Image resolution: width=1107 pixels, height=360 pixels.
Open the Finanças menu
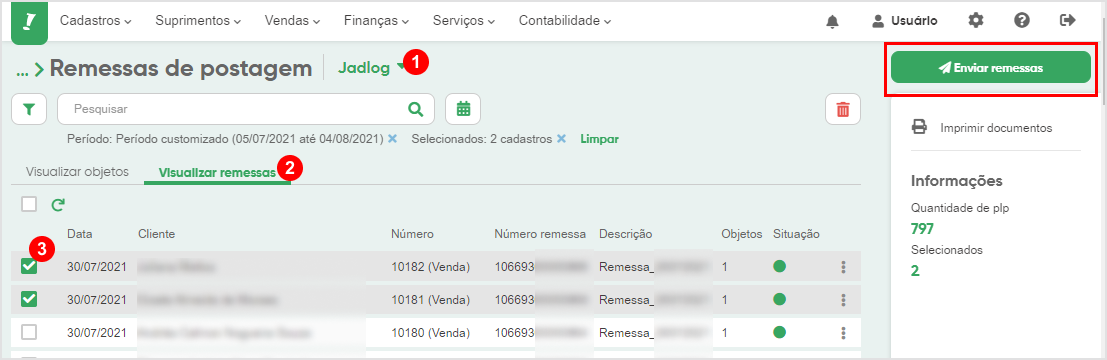click(376, 21)
